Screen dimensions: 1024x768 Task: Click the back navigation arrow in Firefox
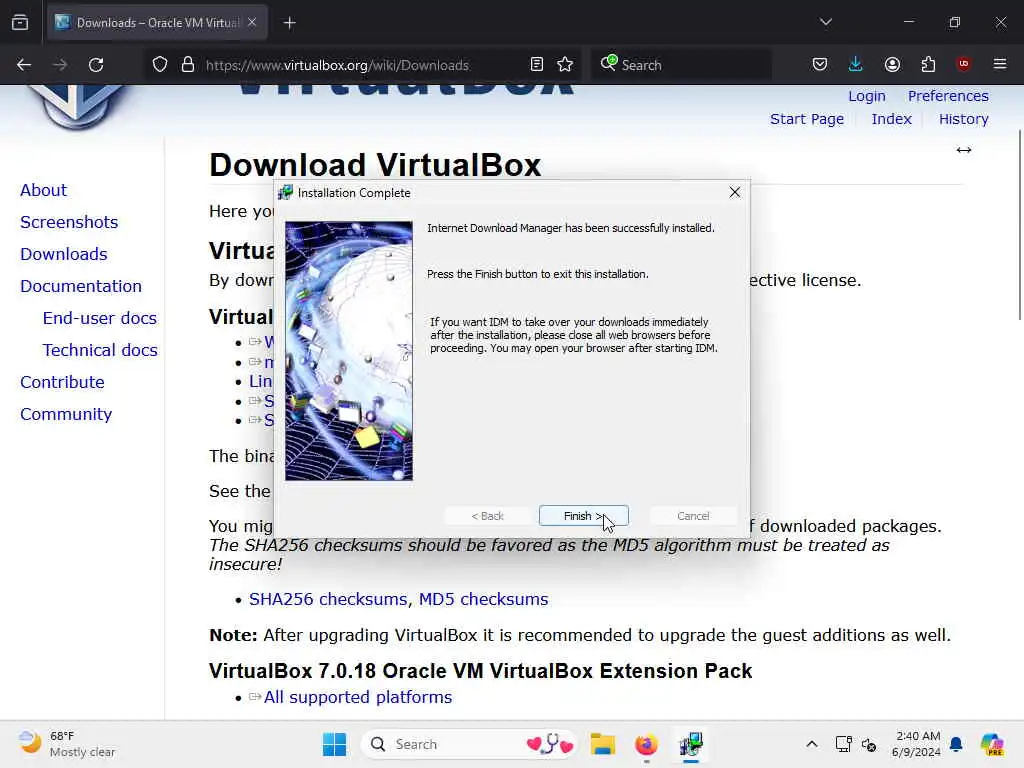coord(24,65)
